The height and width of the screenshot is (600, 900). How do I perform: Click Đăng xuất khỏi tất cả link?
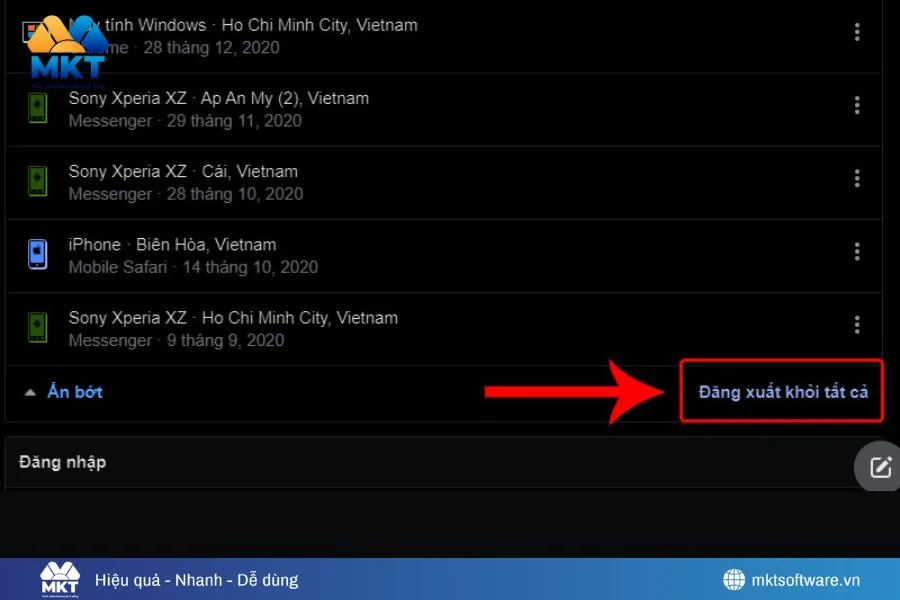point(783,392)
